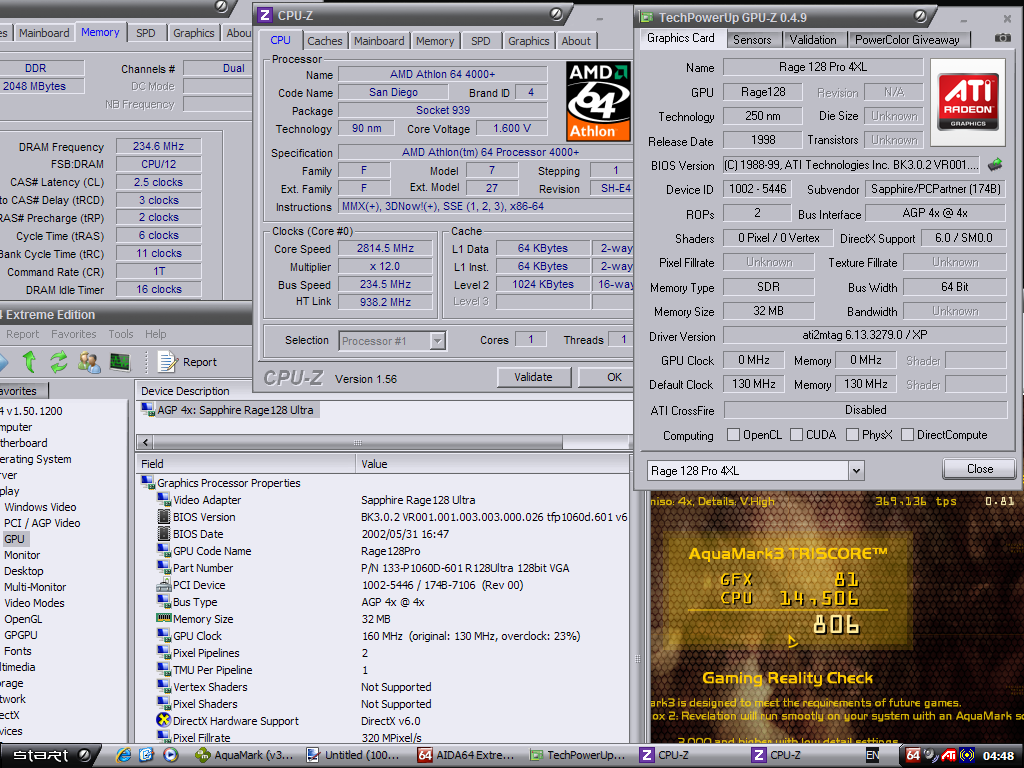Click the AIDA64 device list horizontal scrollbar thumb
This screenshot has height=768, width=1024.
coord(359,443)
